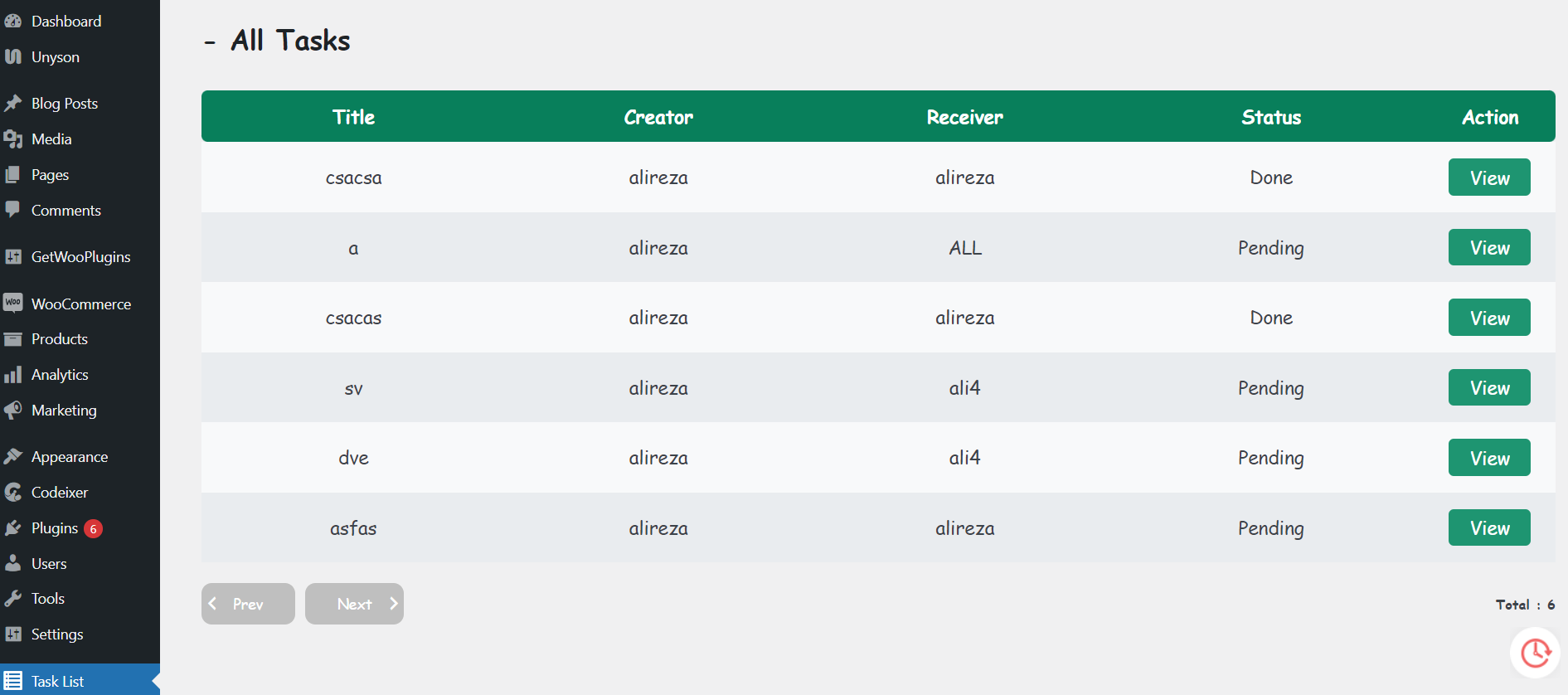Go back with the Prev button

[248, 604]
